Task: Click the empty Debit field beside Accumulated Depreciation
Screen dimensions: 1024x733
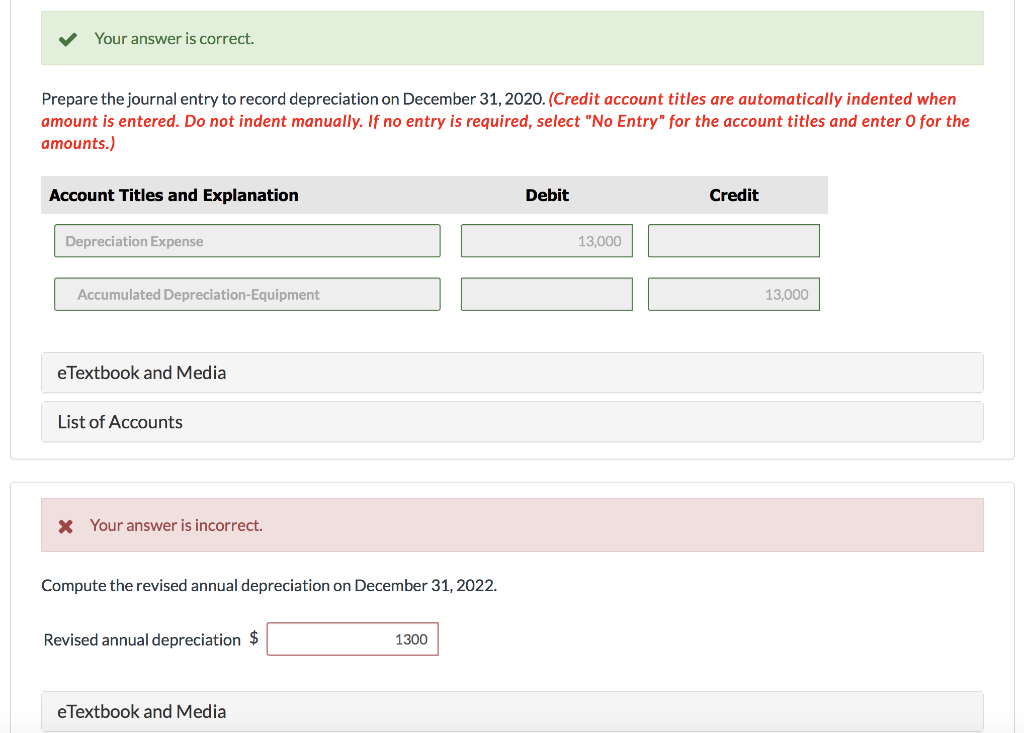Action: pos(546,293)
